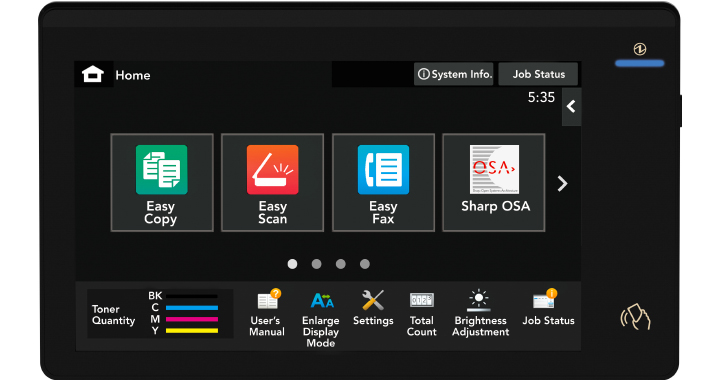Check the cyan toner level bar
The height and width of the screenshot is (380, 719).
pyautogui.click(x=192, y=308)
